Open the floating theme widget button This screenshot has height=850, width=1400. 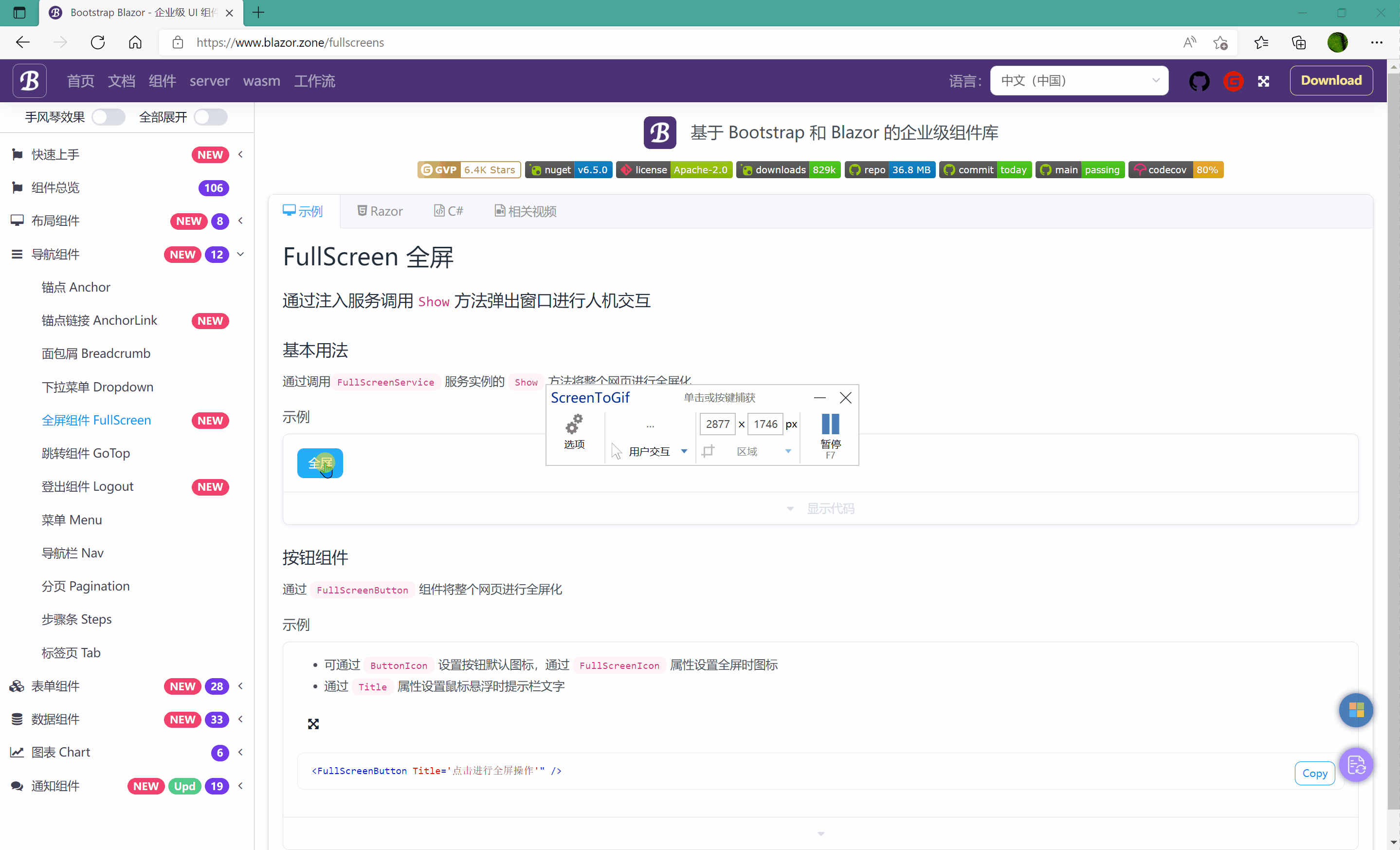pos(1355,710)
